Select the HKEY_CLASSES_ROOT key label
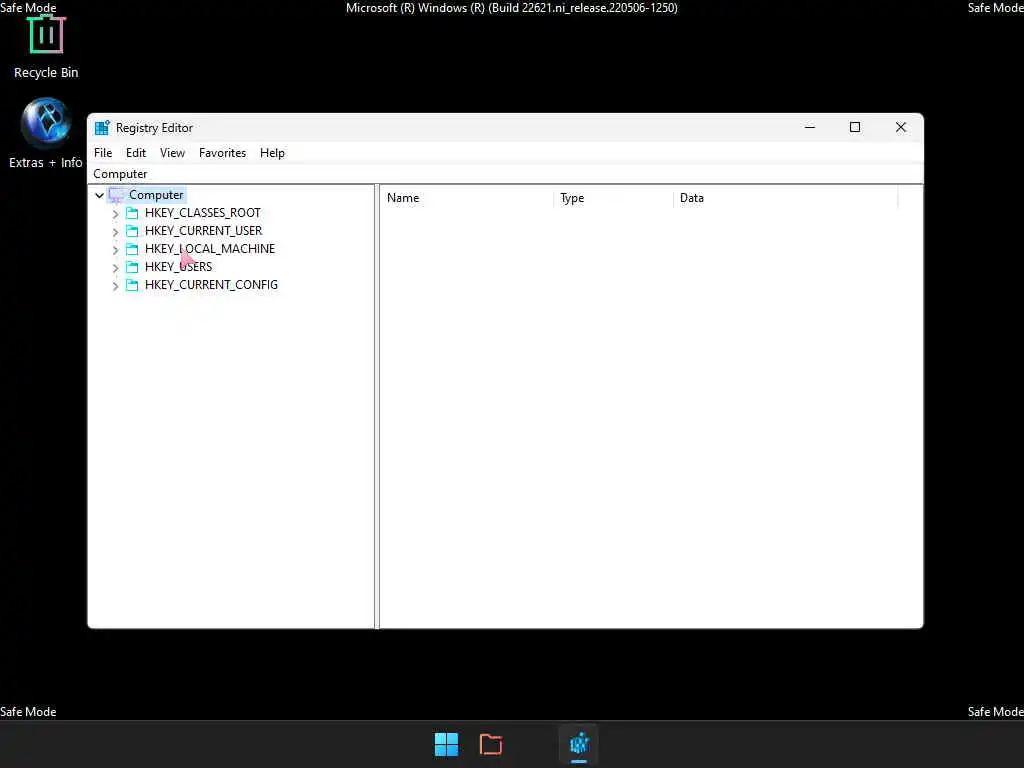The width and height of the screenshot is (1024, 768). 202,213
